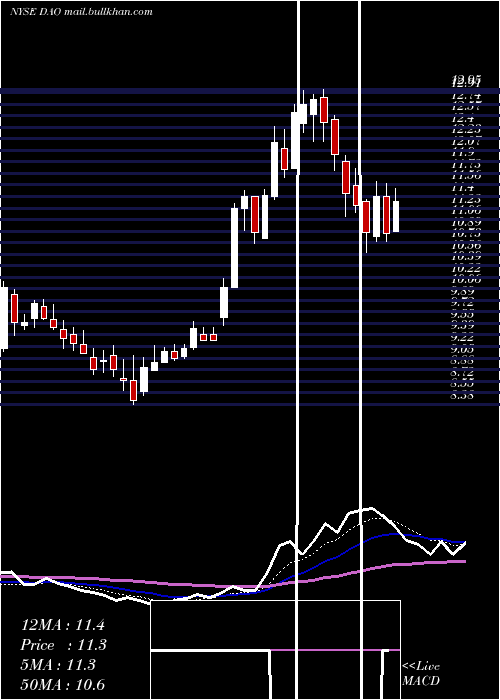Click the 9.22 price axis label
This screenshot has width=500, height=700.
[x=463, y=337]
